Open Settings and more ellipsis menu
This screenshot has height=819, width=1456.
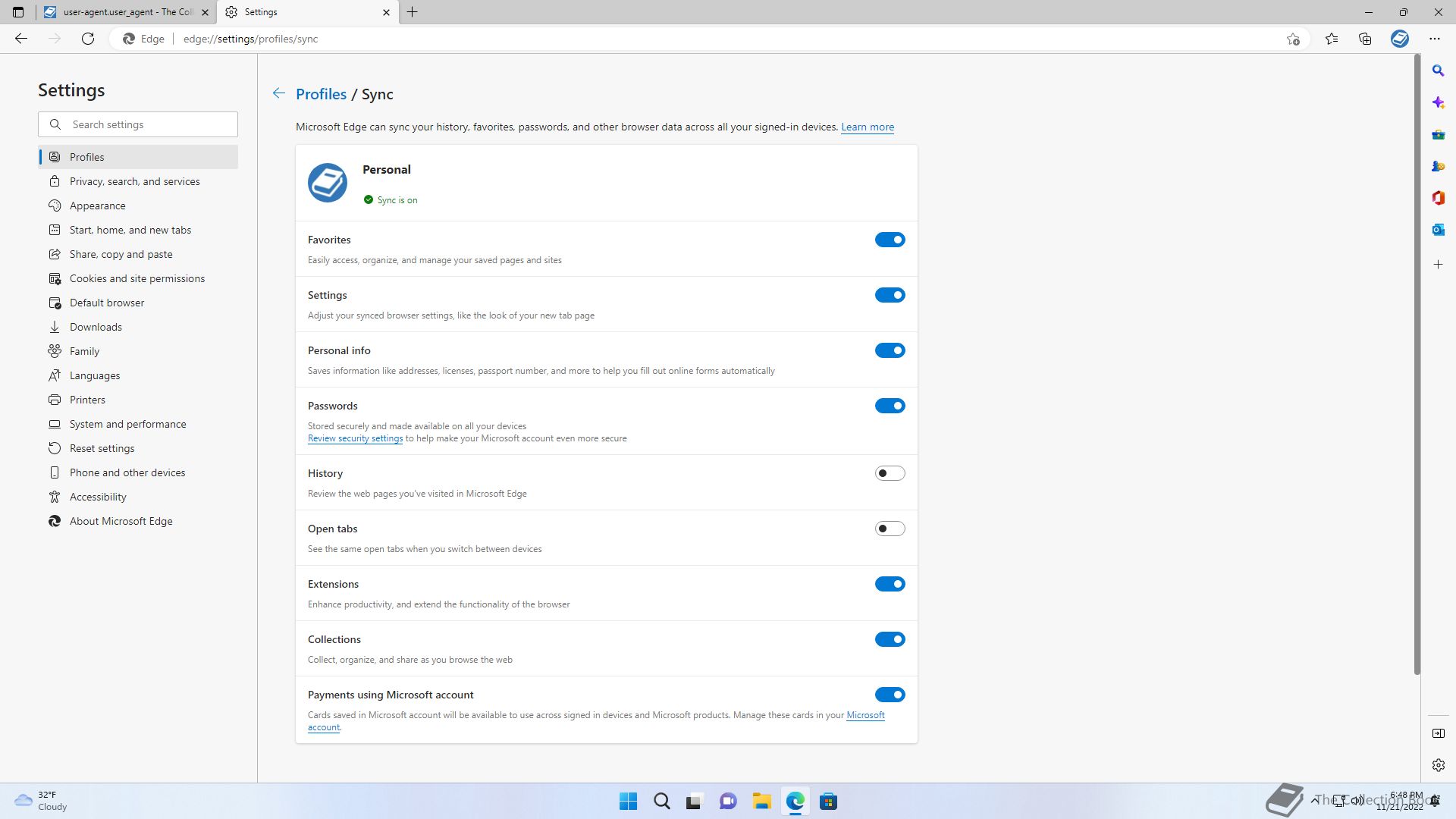(x=1434, y=39)
